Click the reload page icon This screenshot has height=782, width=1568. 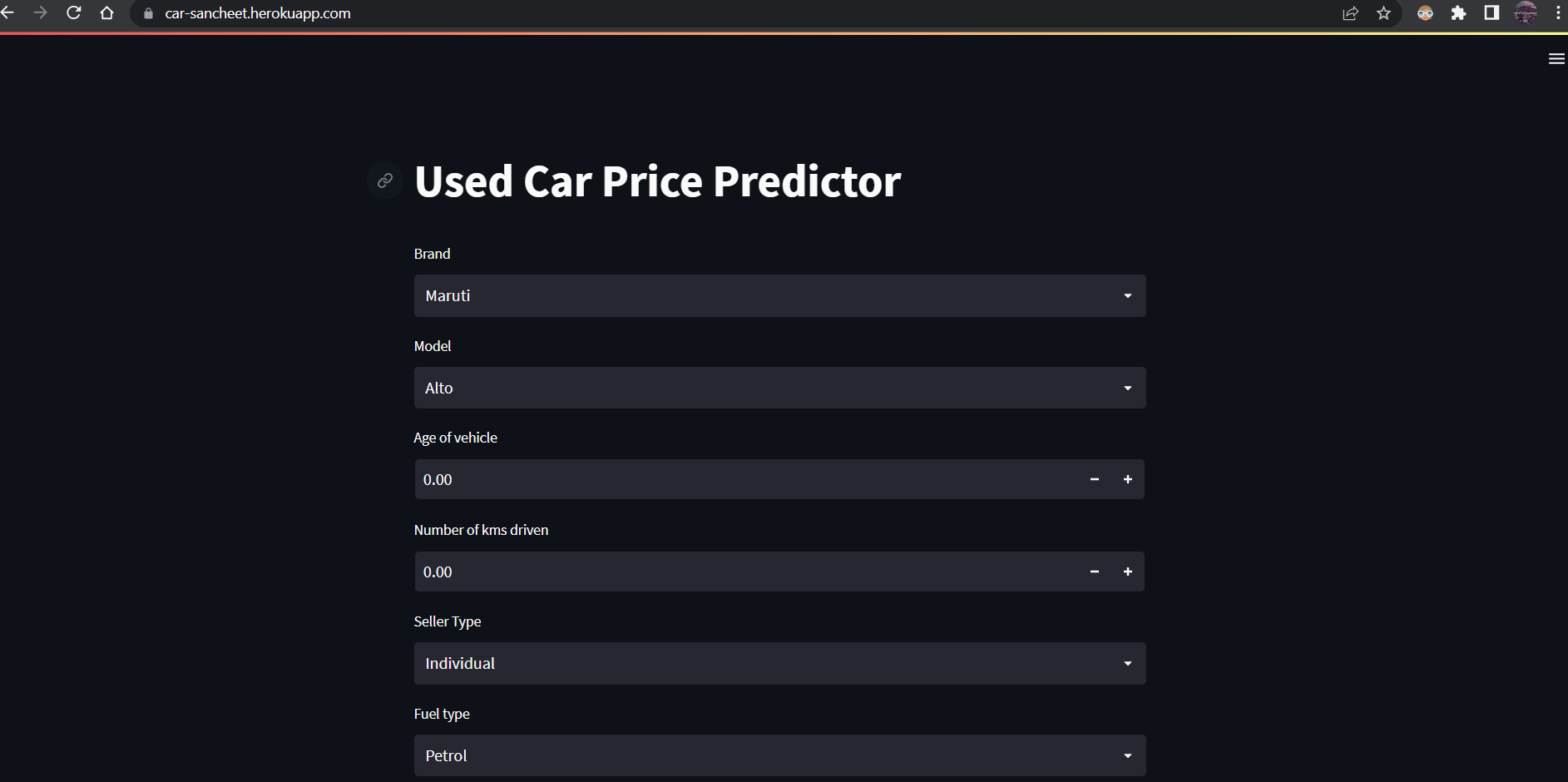coord(73,13)
